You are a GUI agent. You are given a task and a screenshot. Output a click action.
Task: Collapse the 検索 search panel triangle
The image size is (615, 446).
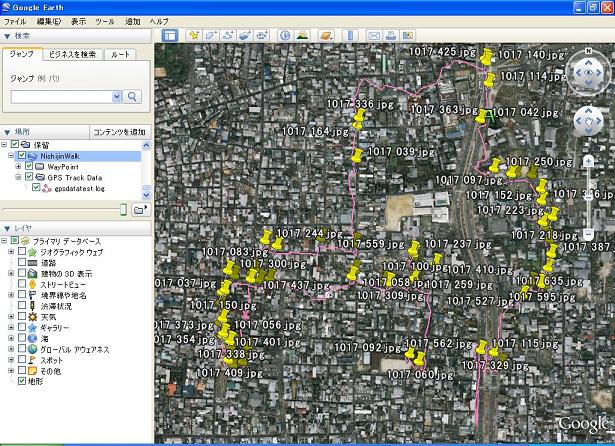(7, 36)
